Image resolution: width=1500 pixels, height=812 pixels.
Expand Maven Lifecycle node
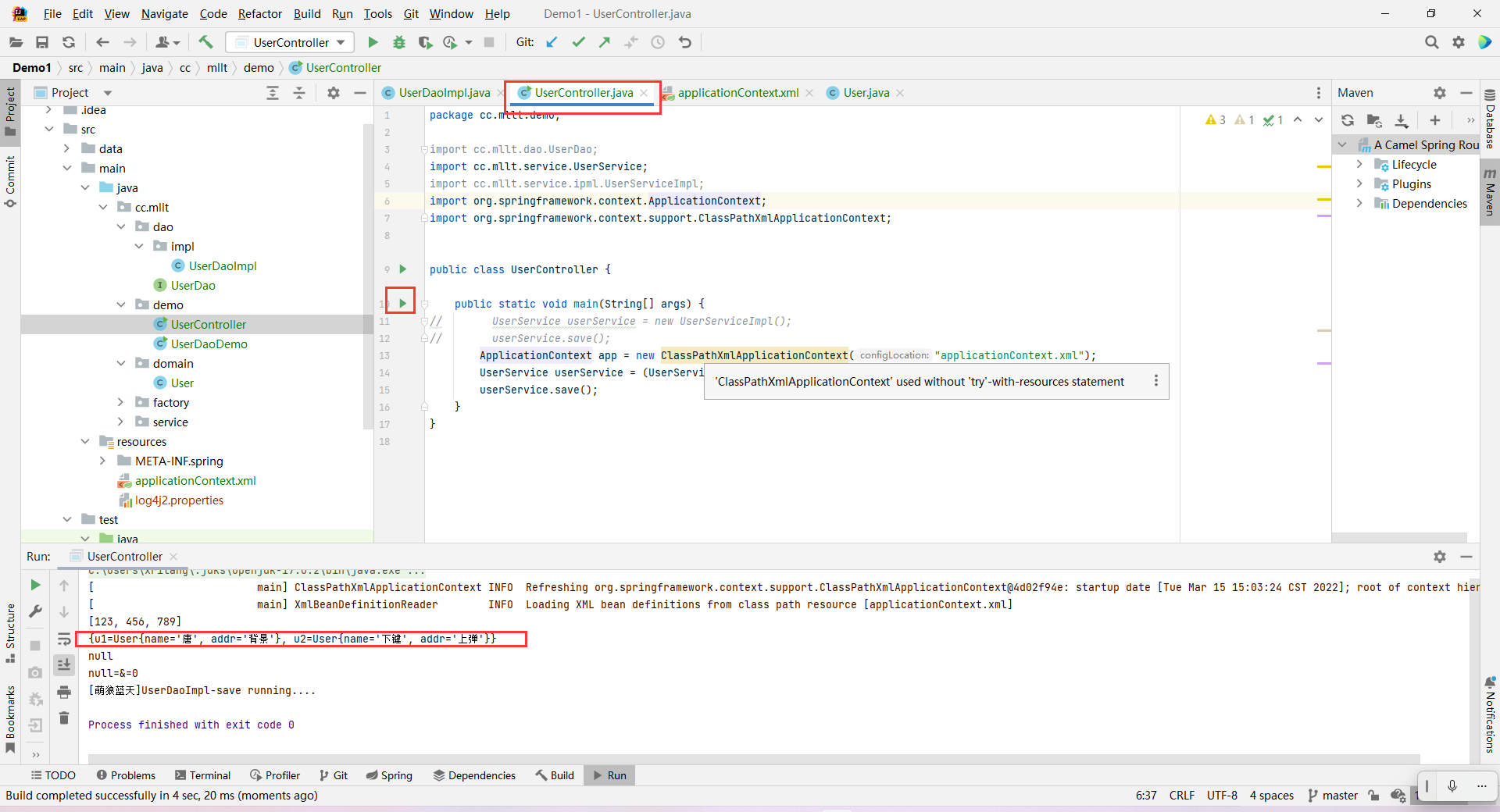1359,164
